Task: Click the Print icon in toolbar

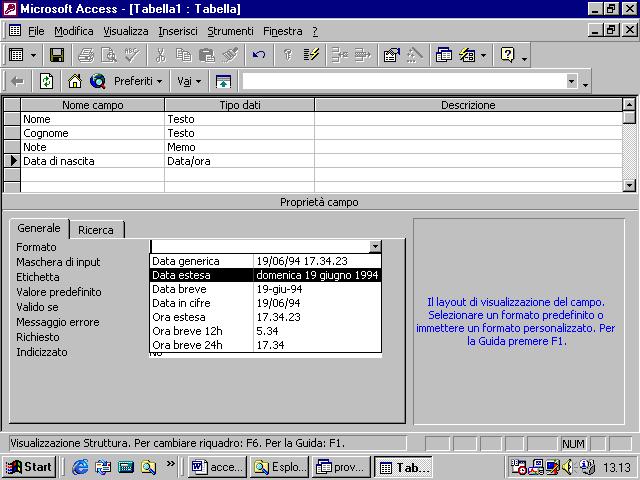Action: 86,55
